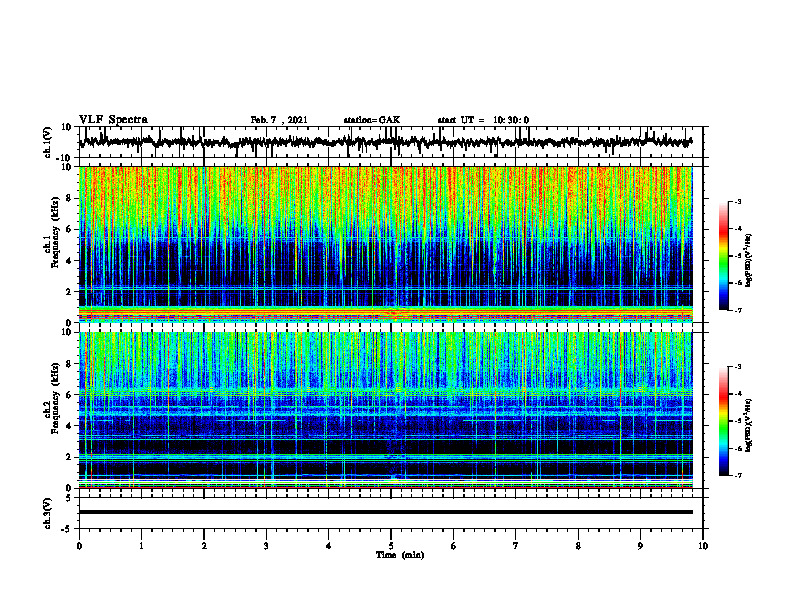This screenshot has height=612, width=792.
Task: Click time axis tick label "0"
Action: (x=79, y=546)
